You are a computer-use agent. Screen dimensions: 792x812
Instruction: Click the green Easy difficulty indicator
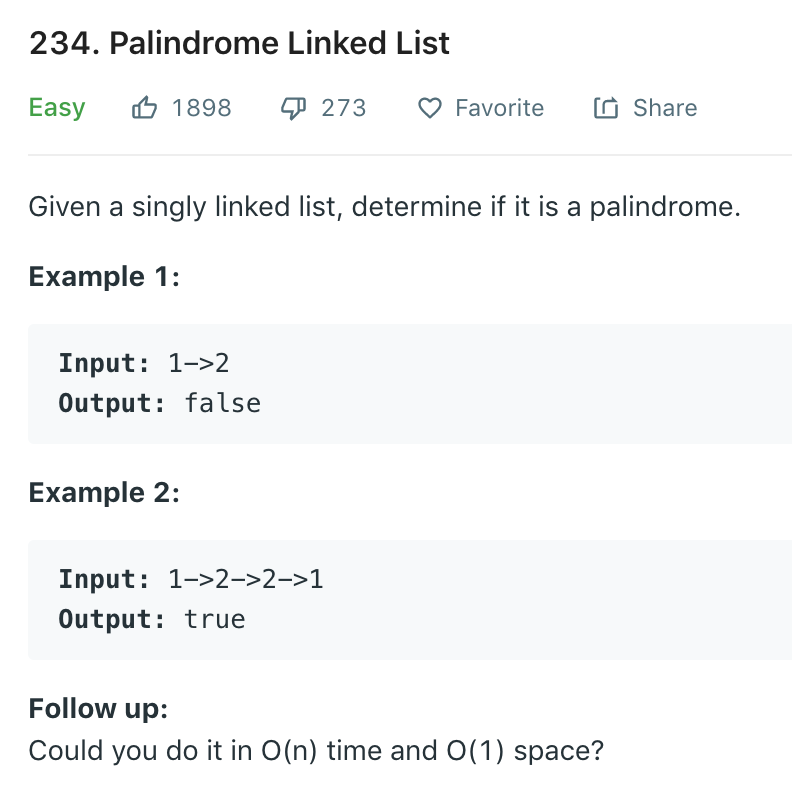pos(56,108)
